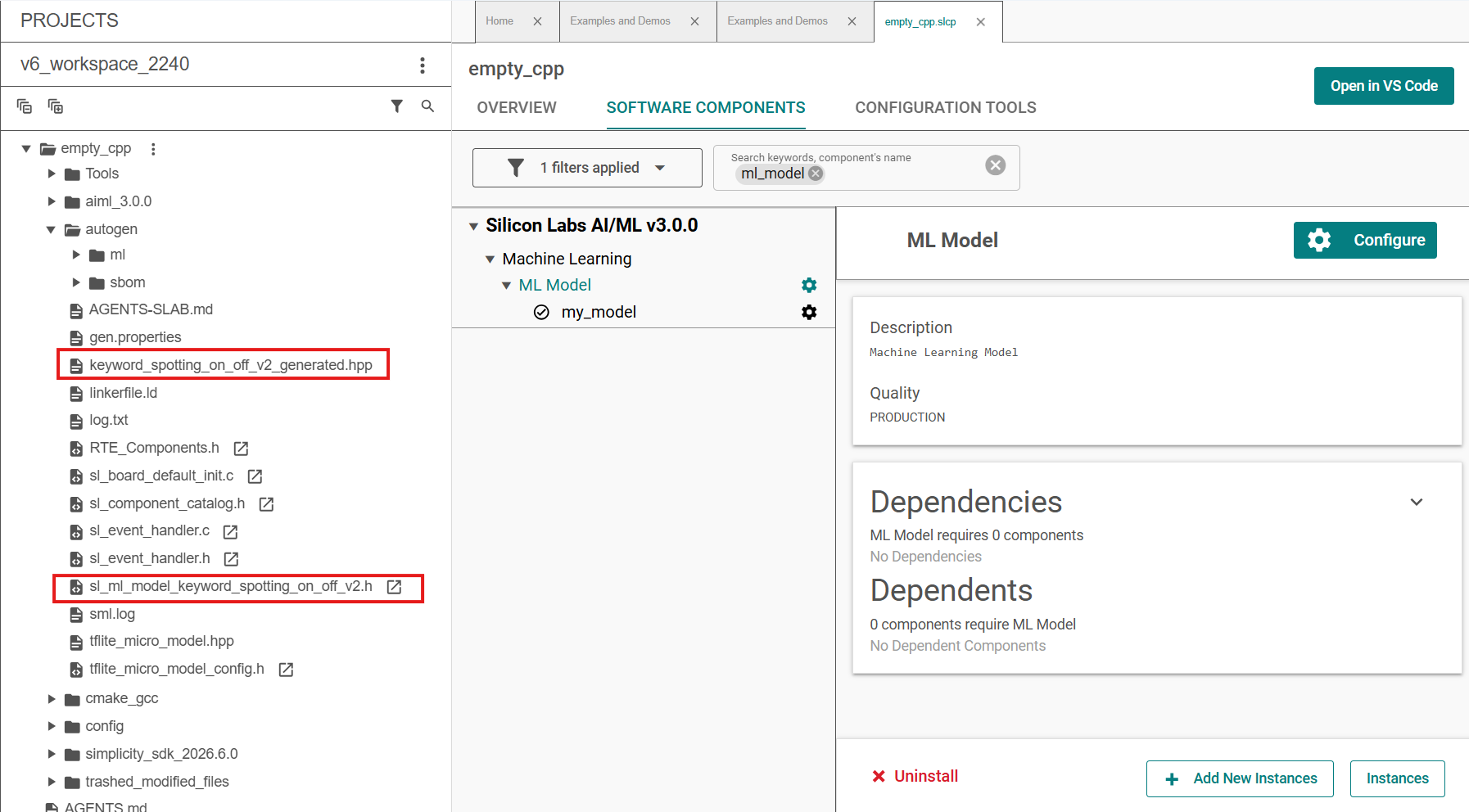
Task: Switch to second Examples and Demos tab
Action: 777,21
